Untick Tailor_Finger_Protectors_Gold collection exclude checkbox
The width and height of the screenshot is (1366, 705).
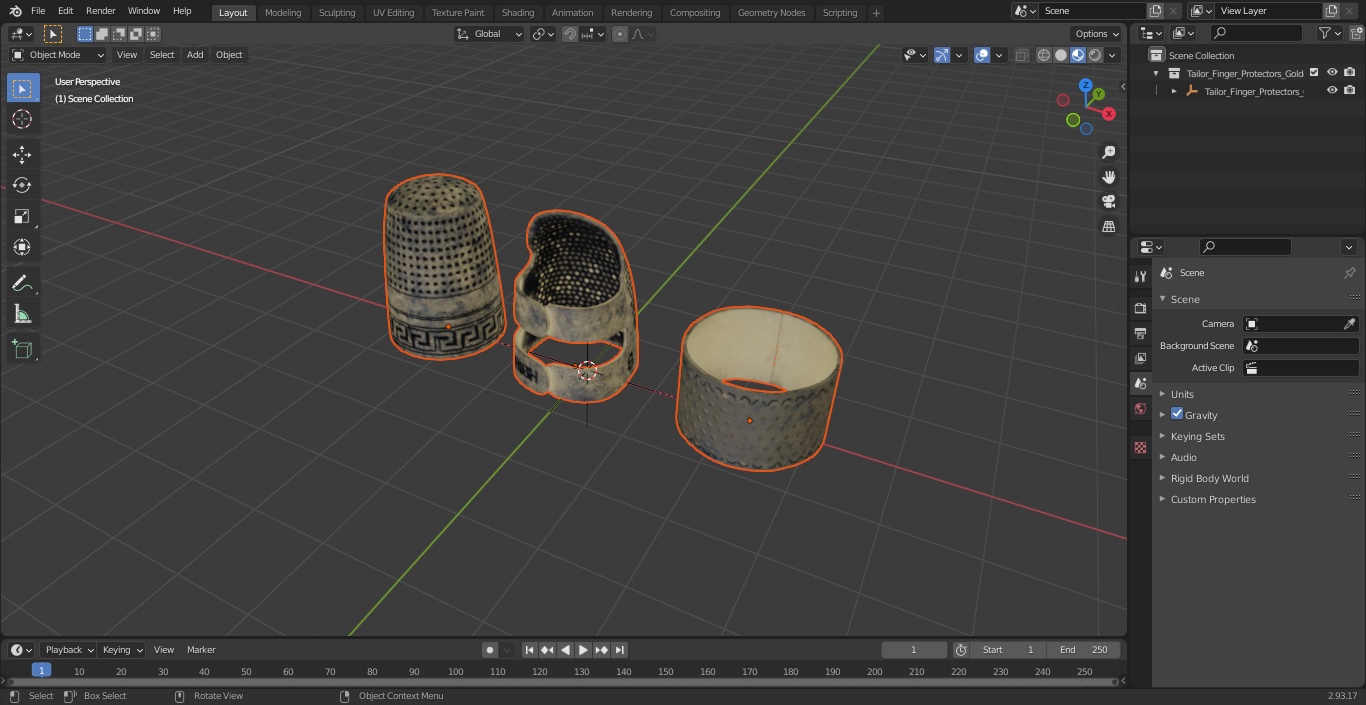[x=1314, y=72]
